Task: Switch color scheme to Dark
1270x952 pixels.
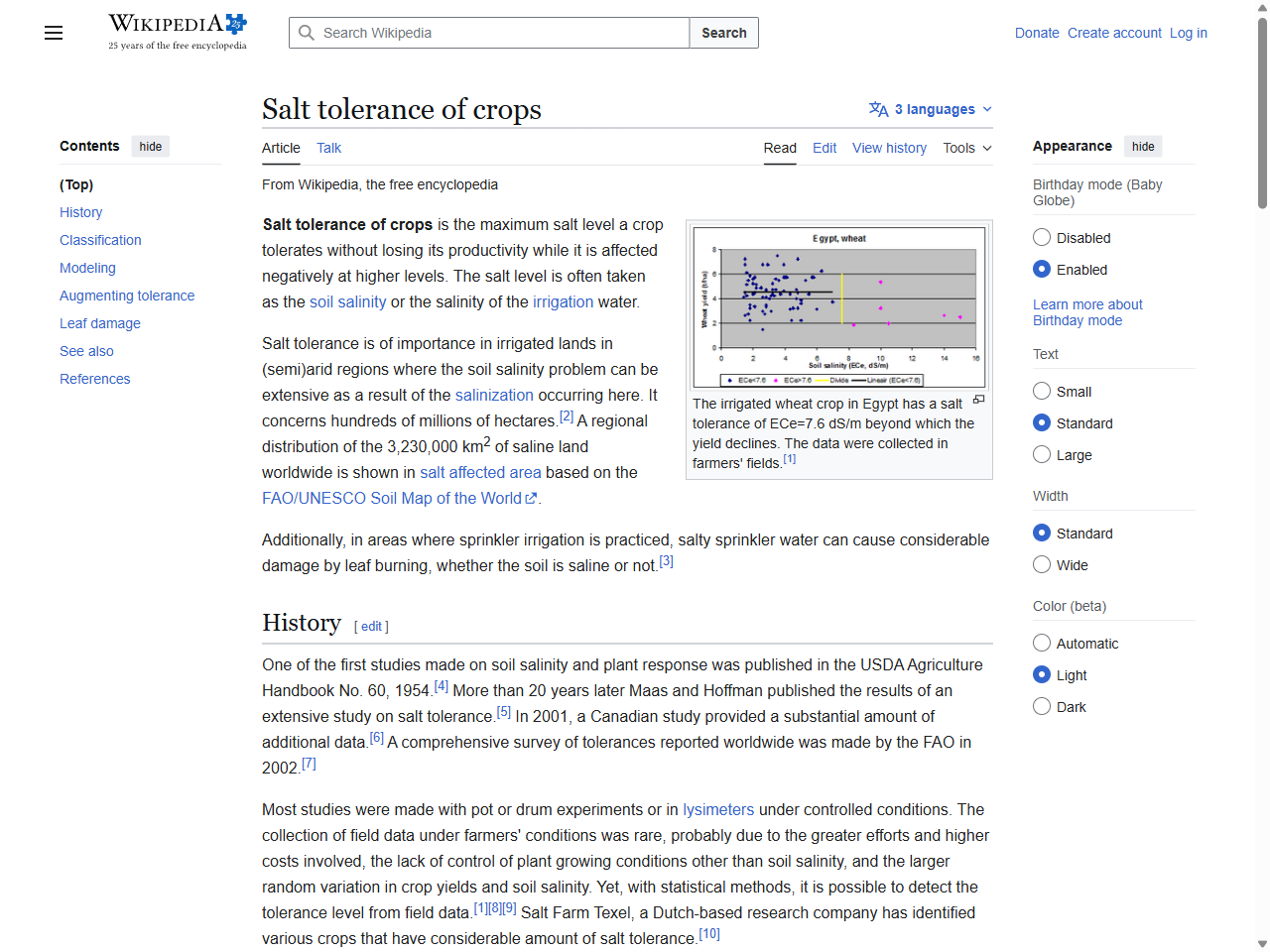Action: point(1042,706)
